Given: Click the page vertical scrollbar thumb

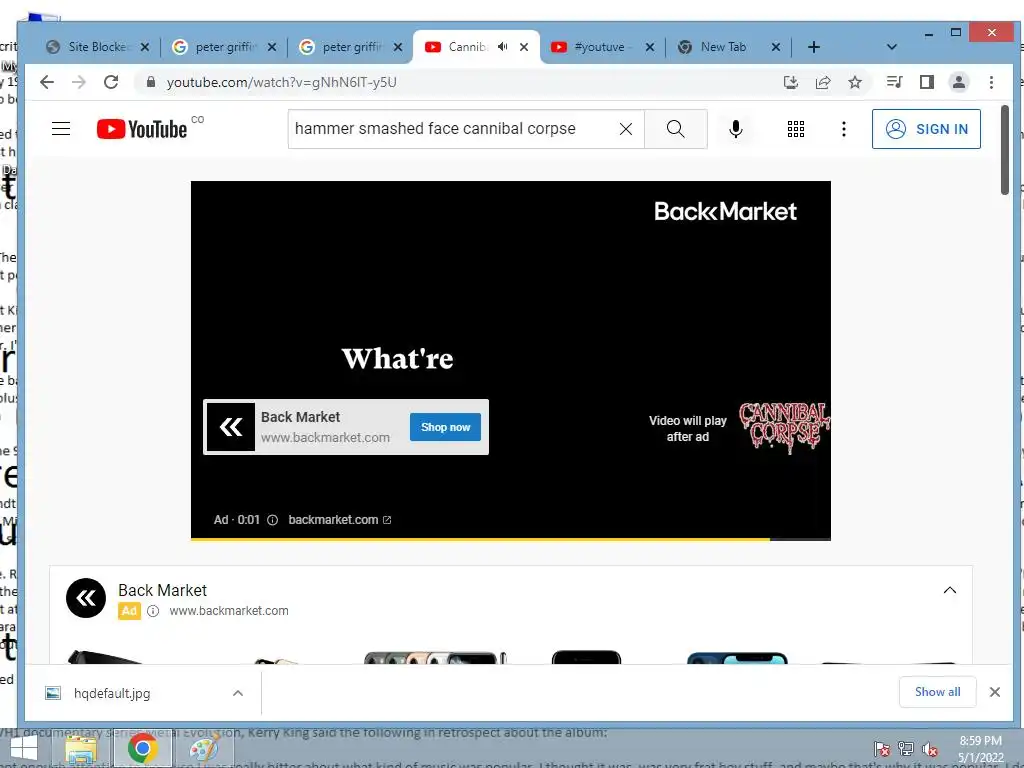Looking at the screenshot, I should [1005, 150].
